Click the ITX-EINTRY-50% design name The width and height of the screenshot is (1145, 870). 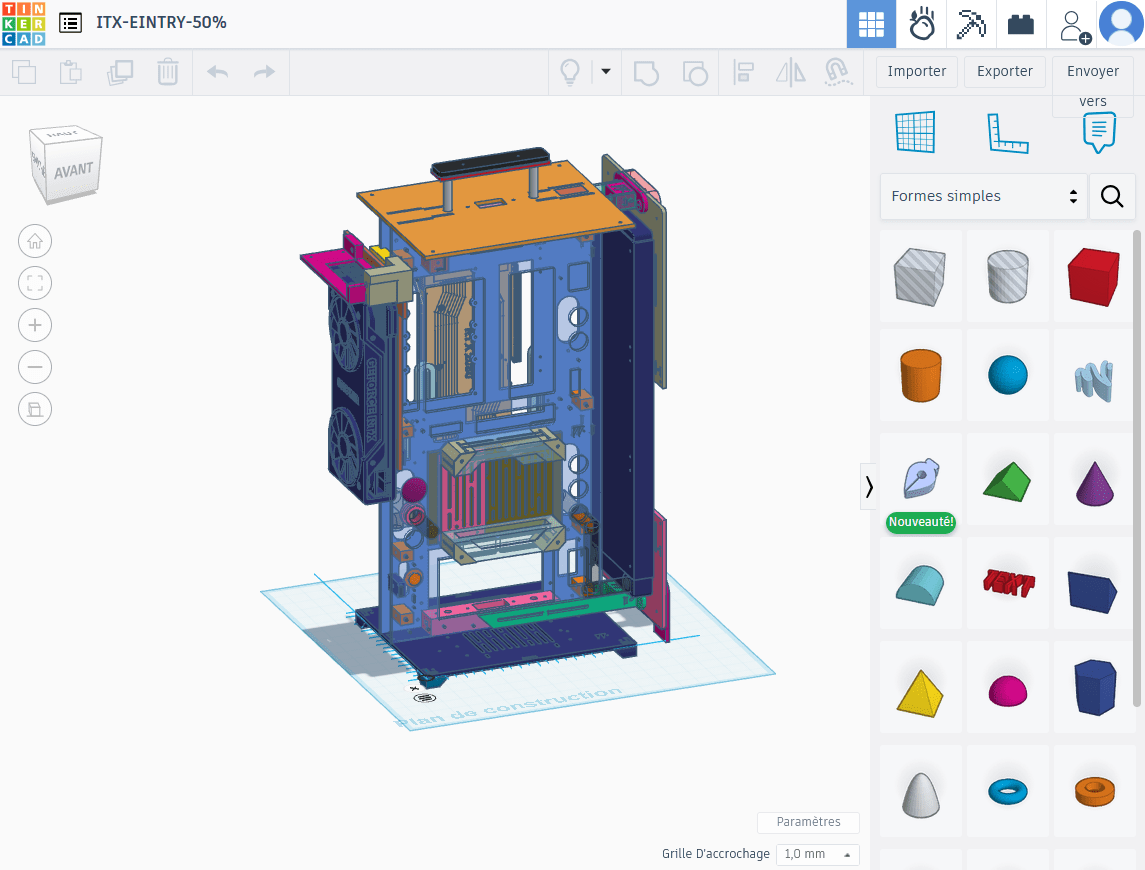161,23
